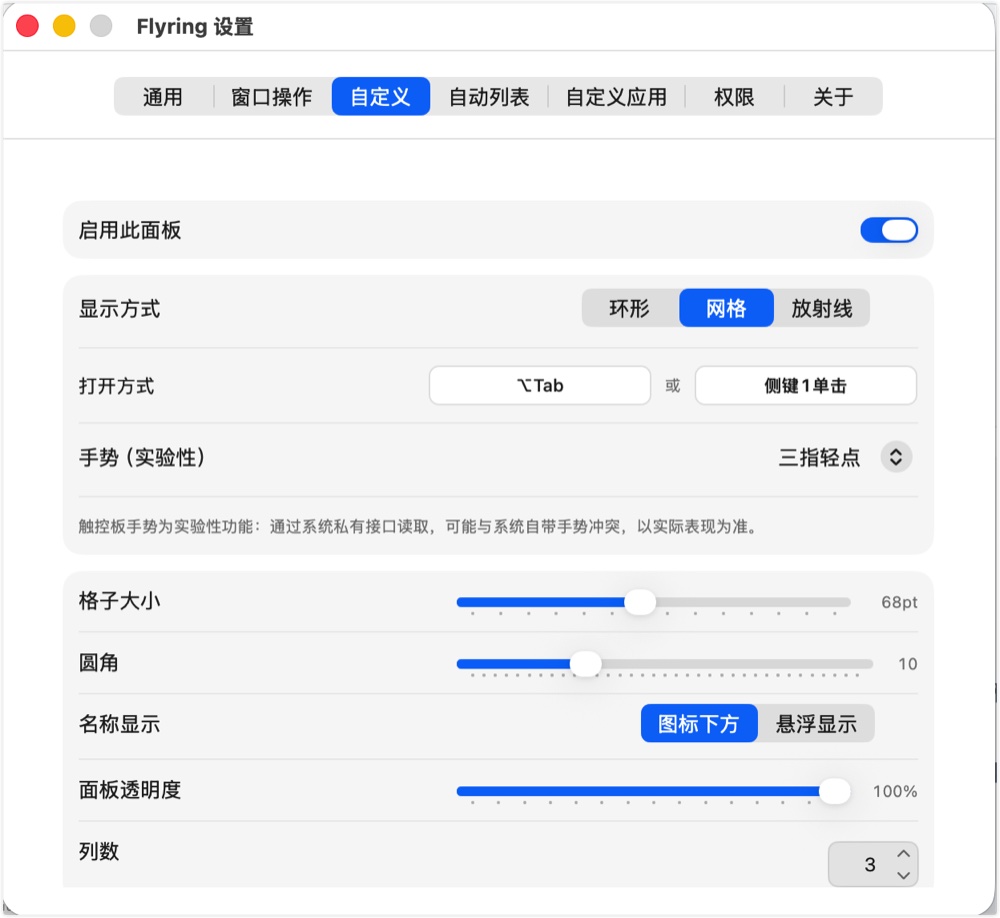Choose 网格 display mode

tap(726, 309)
